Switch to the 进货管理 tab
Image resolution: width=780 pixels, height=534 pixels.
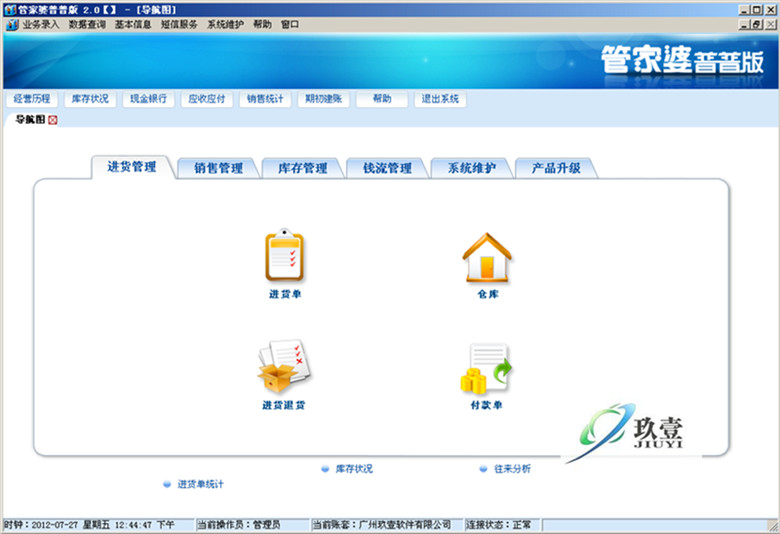pyautogui.click(x=132, y=167)
